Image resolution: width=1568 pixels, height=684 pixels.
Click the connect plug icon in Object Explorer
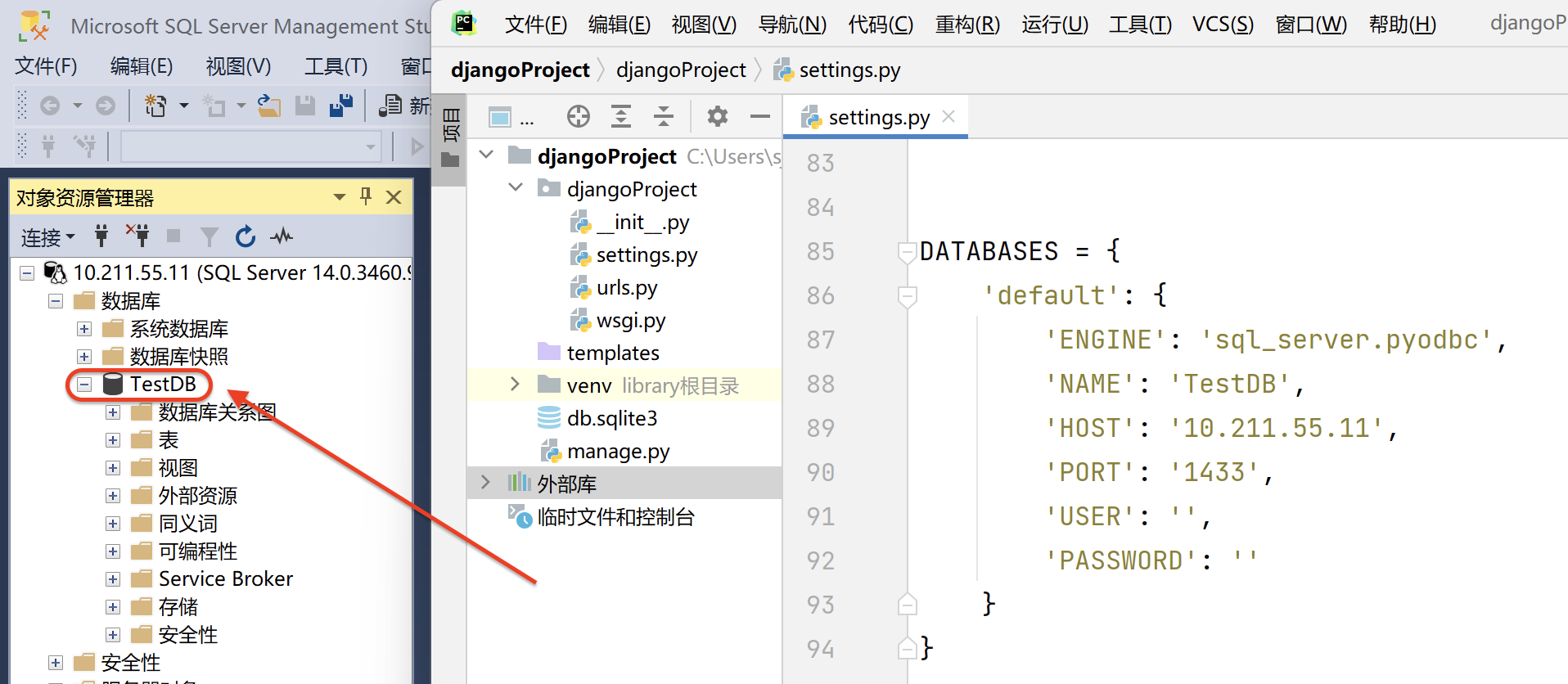tap(101, 237)
